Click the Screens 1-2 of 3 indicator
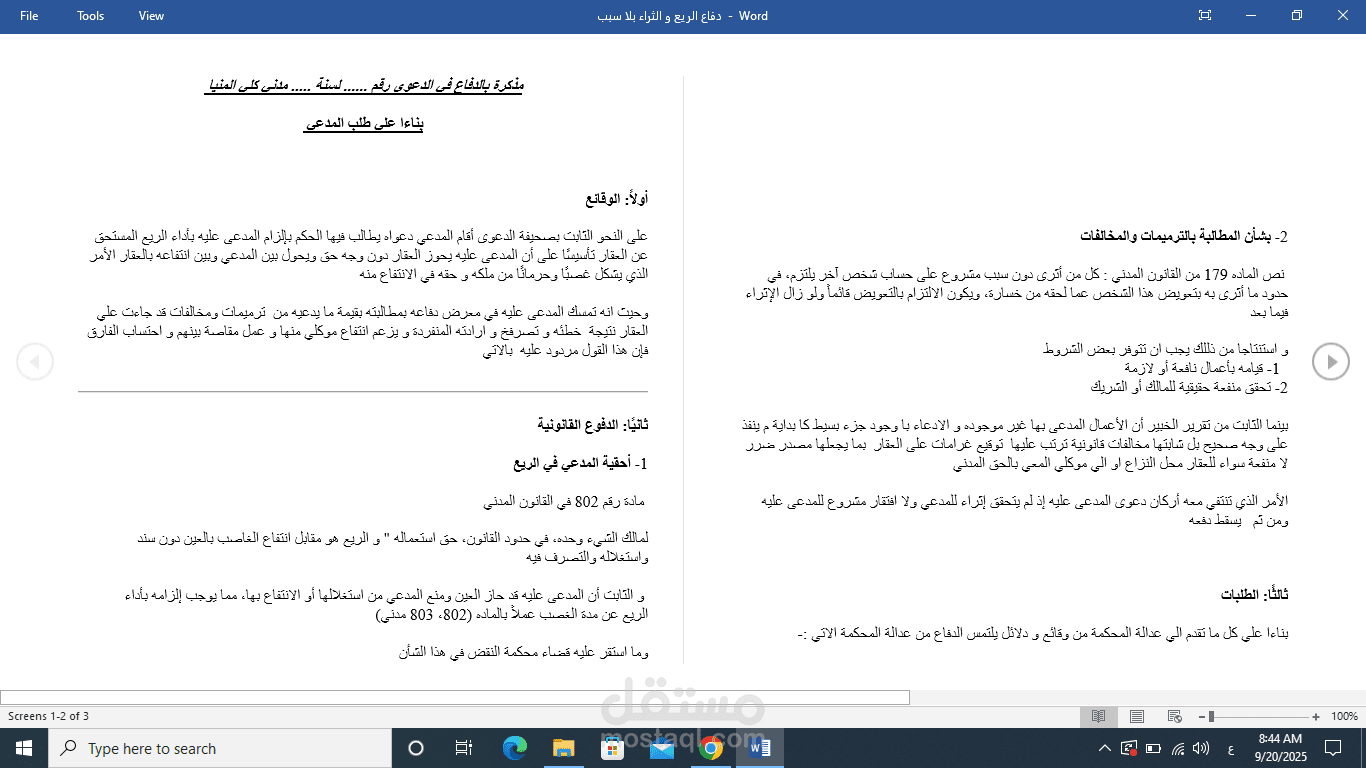 [x=48, y=716]
